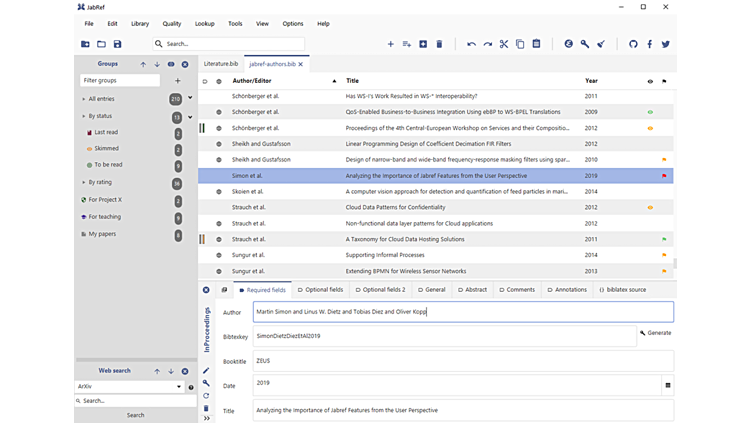Screen dimensions: 752x423
Task: Click the double chevron at the sidebar bottom
Action: pyautogui.click(x=207, y=419)
